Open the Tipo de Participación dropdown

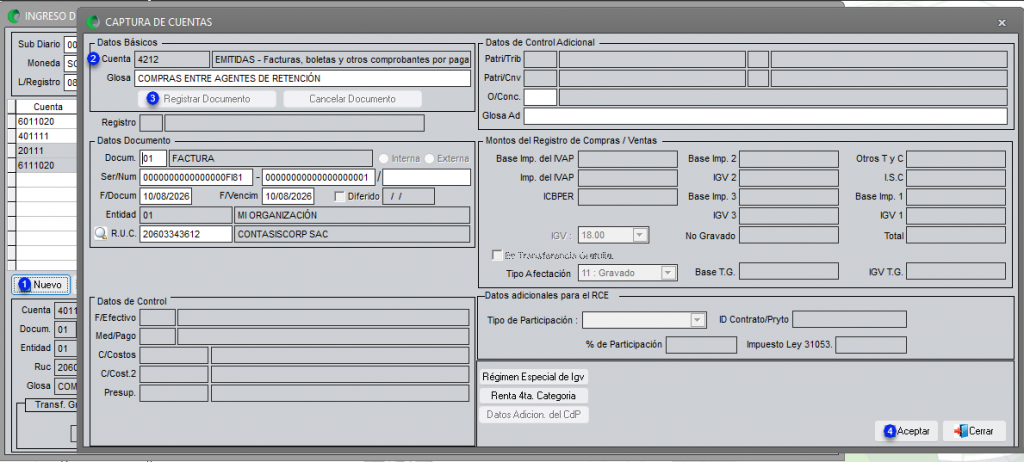[698, 320]
